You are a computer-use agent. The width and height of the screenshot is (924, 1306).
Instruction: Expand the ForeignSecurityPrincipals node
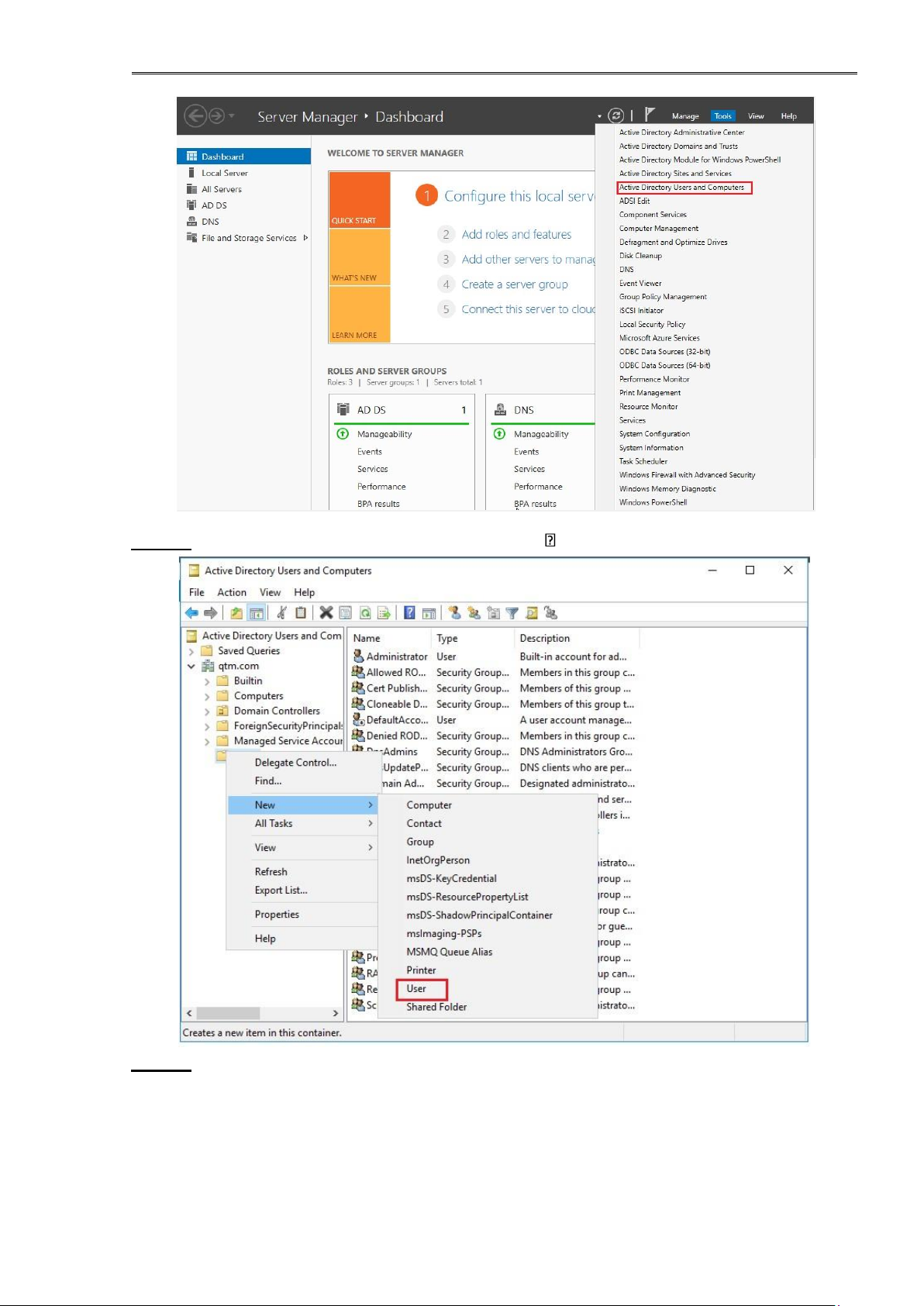207,726
